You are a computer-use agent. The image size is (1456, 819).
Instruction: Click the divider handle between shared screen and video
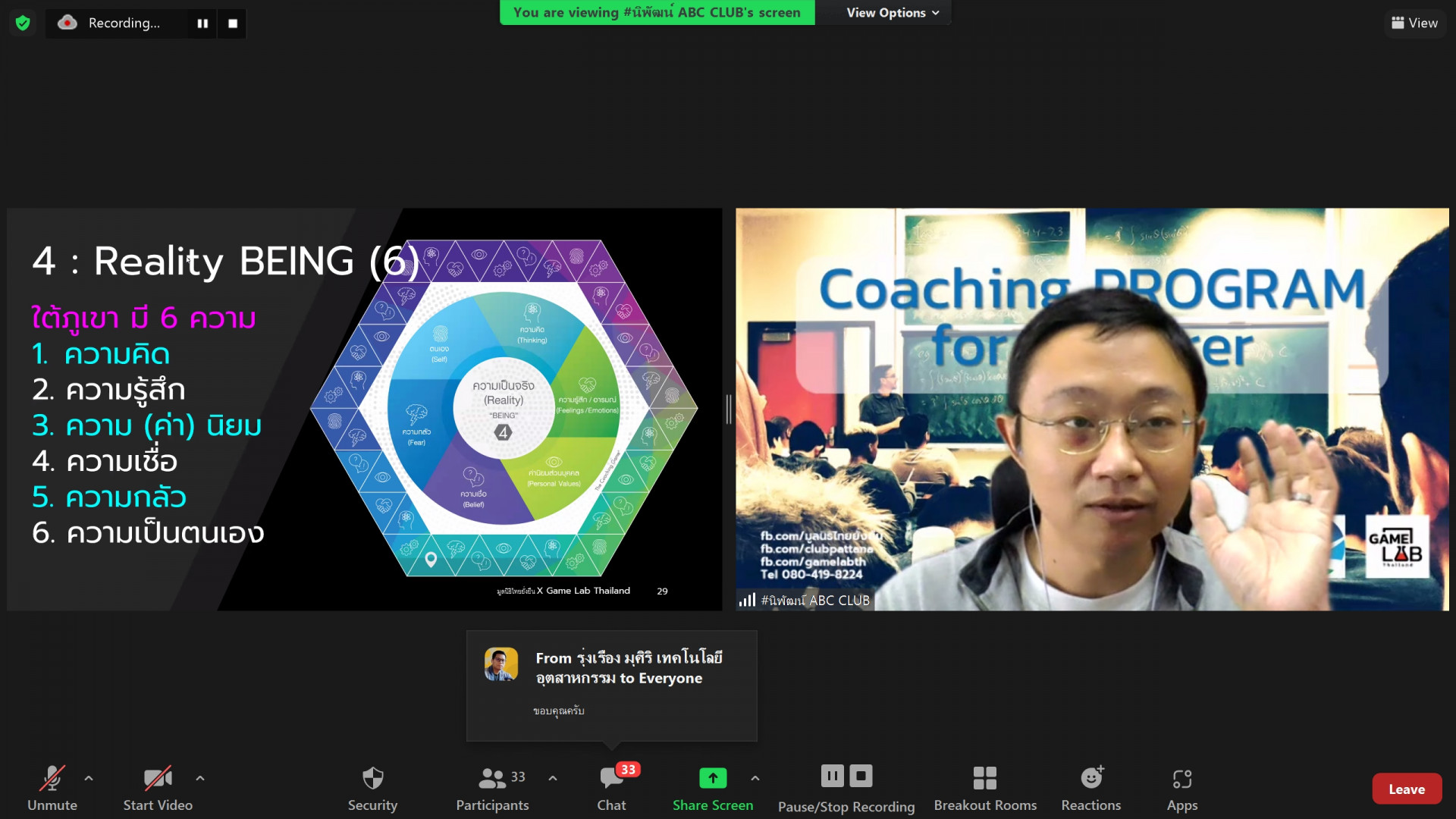point(729,409)
